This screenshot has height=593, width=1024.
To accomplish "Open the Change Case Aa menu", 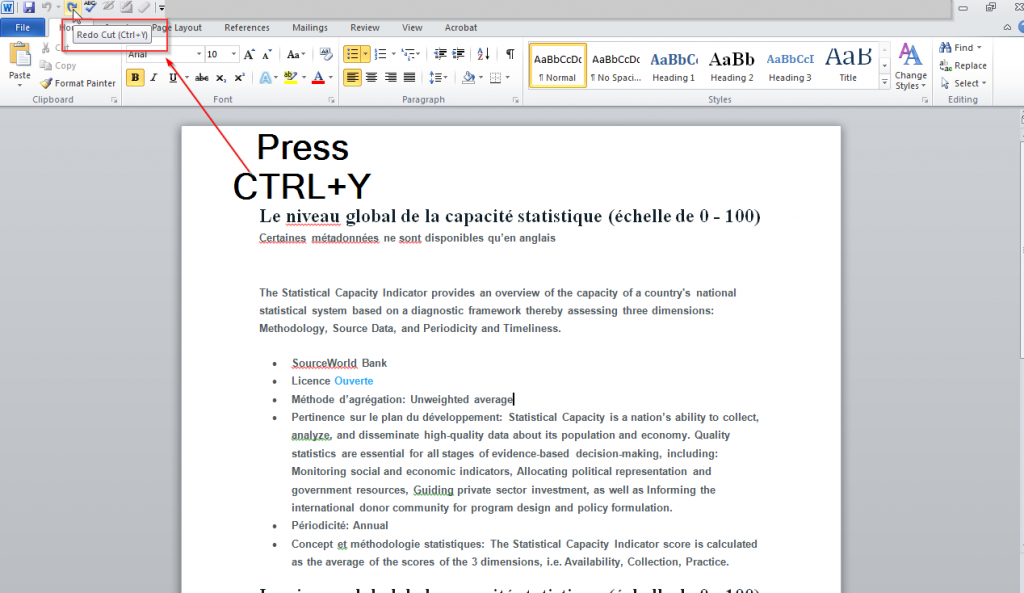I will coord(295,55).
